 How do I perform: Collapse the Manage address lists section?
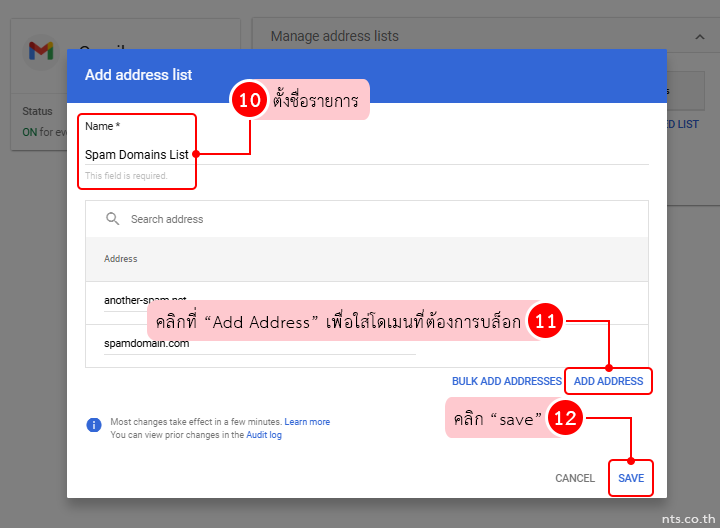pyautogui.click(x=698, y=36)
